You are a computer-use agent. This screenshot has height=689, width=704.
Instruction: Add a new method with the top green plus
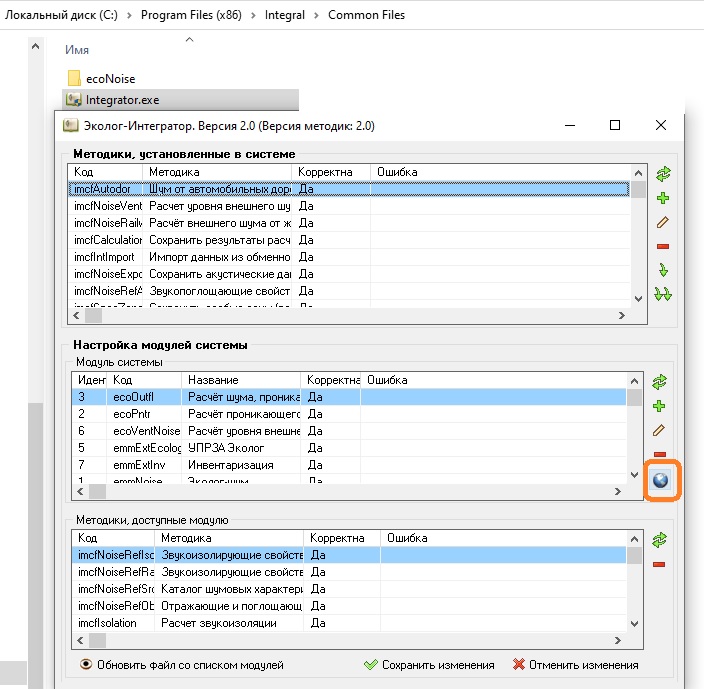tap(662, 198)
